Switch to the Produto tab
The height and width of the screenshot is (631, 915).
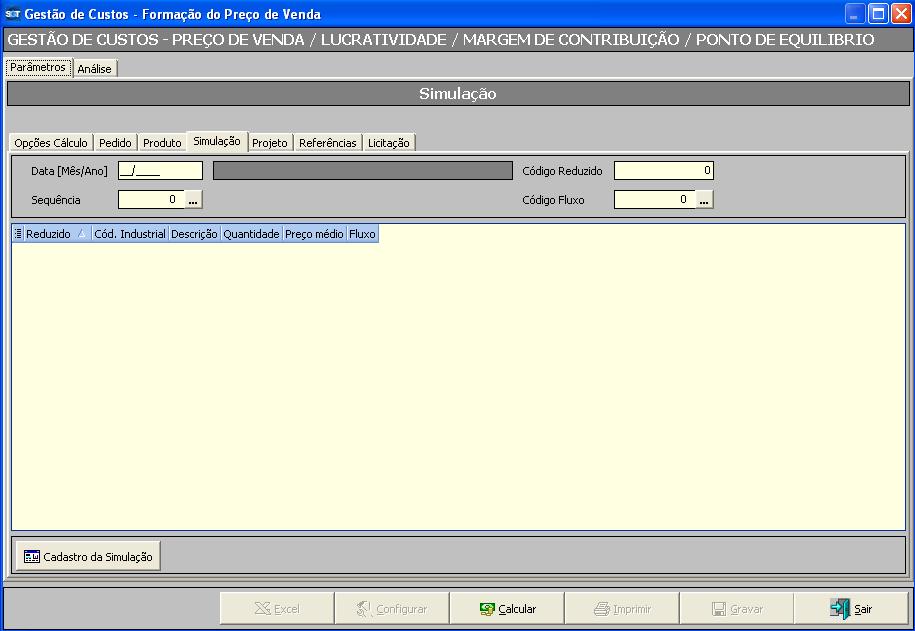162,143
